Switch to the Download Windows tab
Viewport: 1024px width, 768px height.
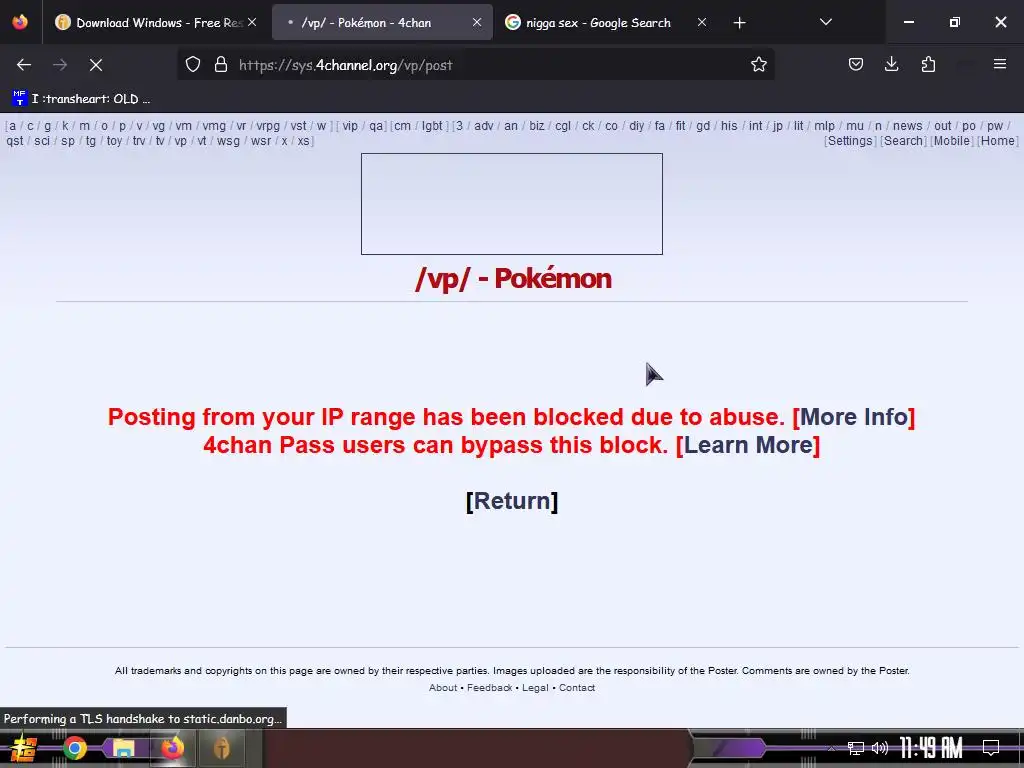pyautogui.click(x=155, y=23)
